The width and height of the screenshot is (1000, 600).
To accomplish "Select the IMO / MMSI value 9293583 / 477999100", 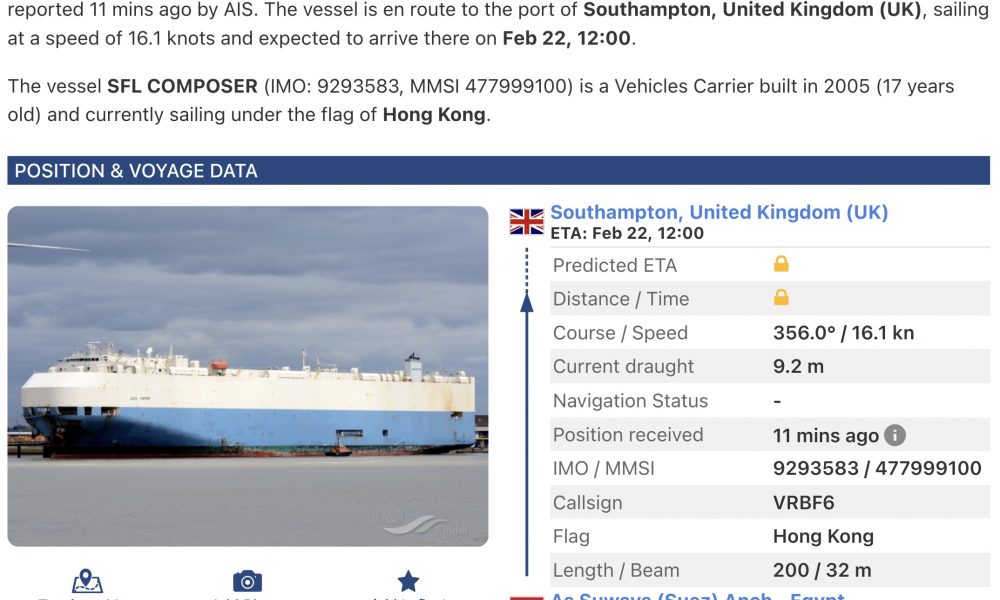I will coord(877,469).
